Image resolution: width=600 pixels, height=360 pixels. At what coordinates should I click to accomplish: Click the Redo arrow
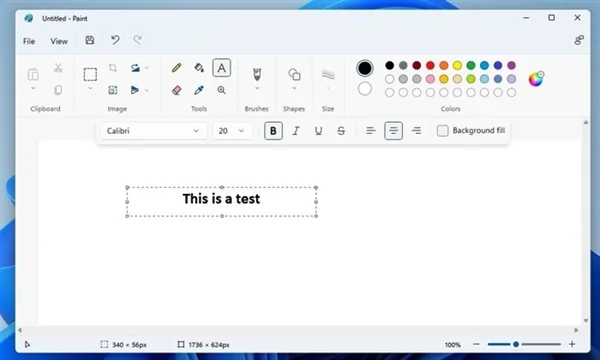tap(137, 40)
